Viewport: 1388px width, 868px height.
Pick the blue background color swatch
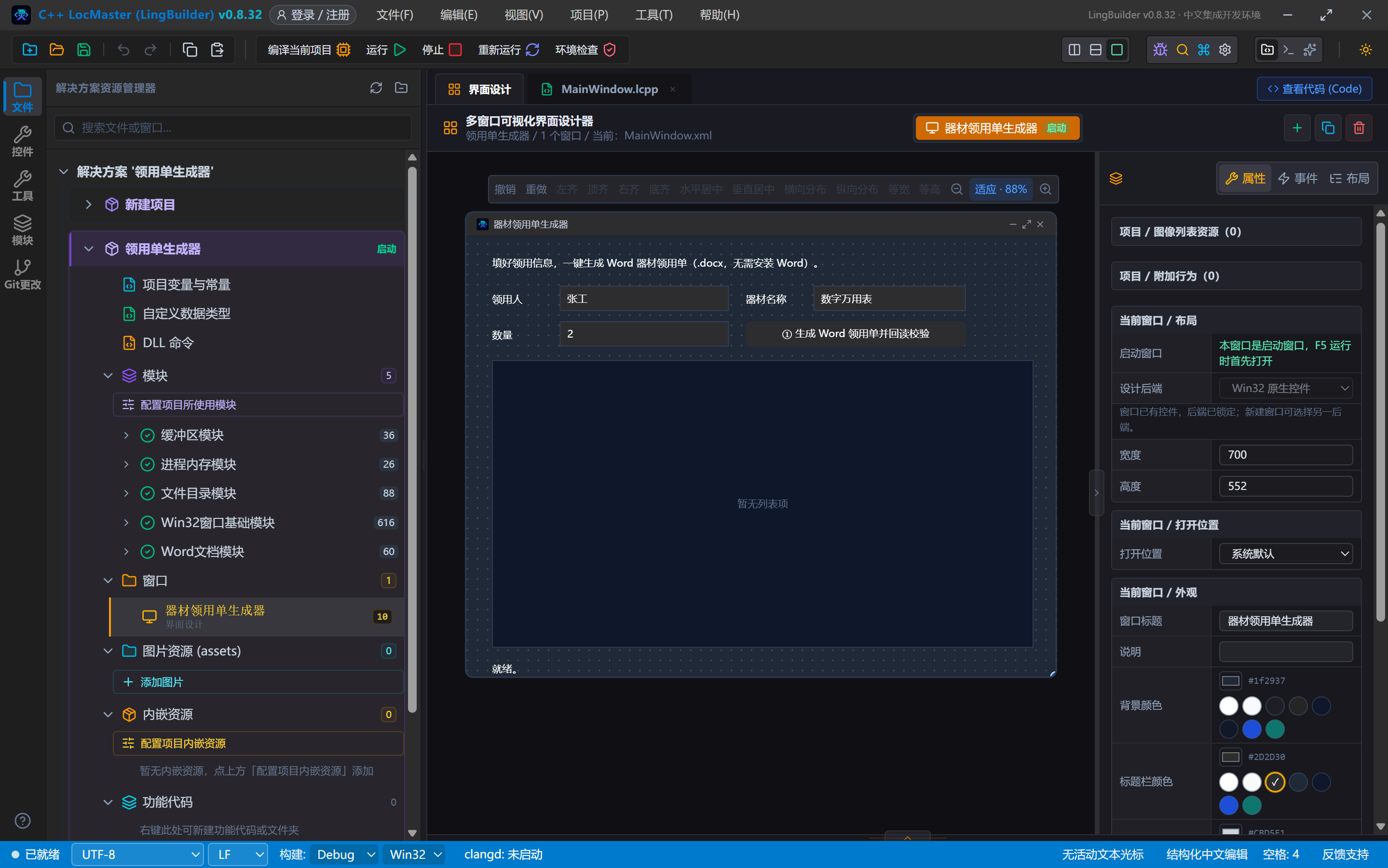click(x=1252, y=730)
